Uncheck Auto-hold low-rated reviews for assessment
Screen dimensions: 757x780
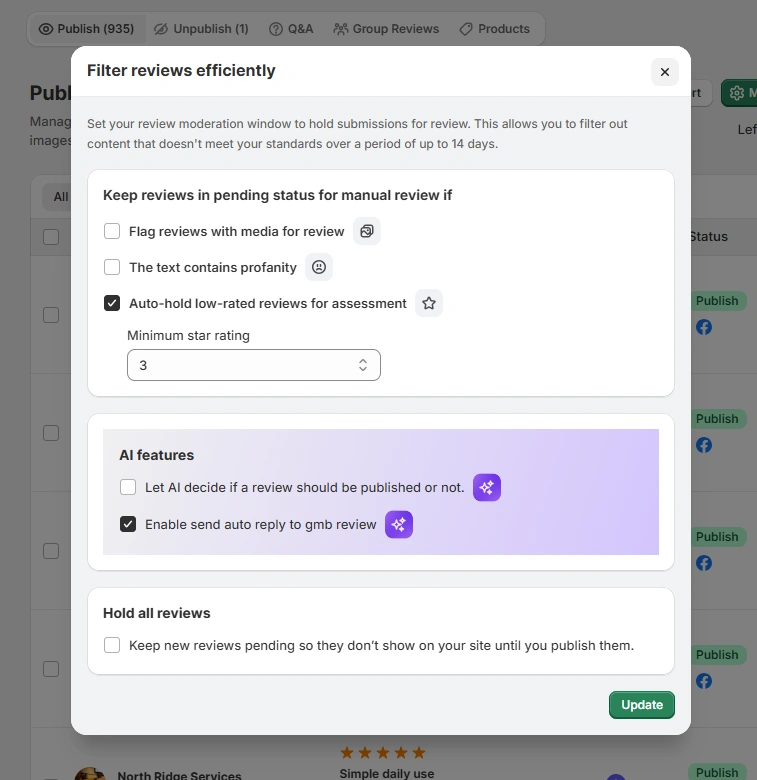(112, 303)
